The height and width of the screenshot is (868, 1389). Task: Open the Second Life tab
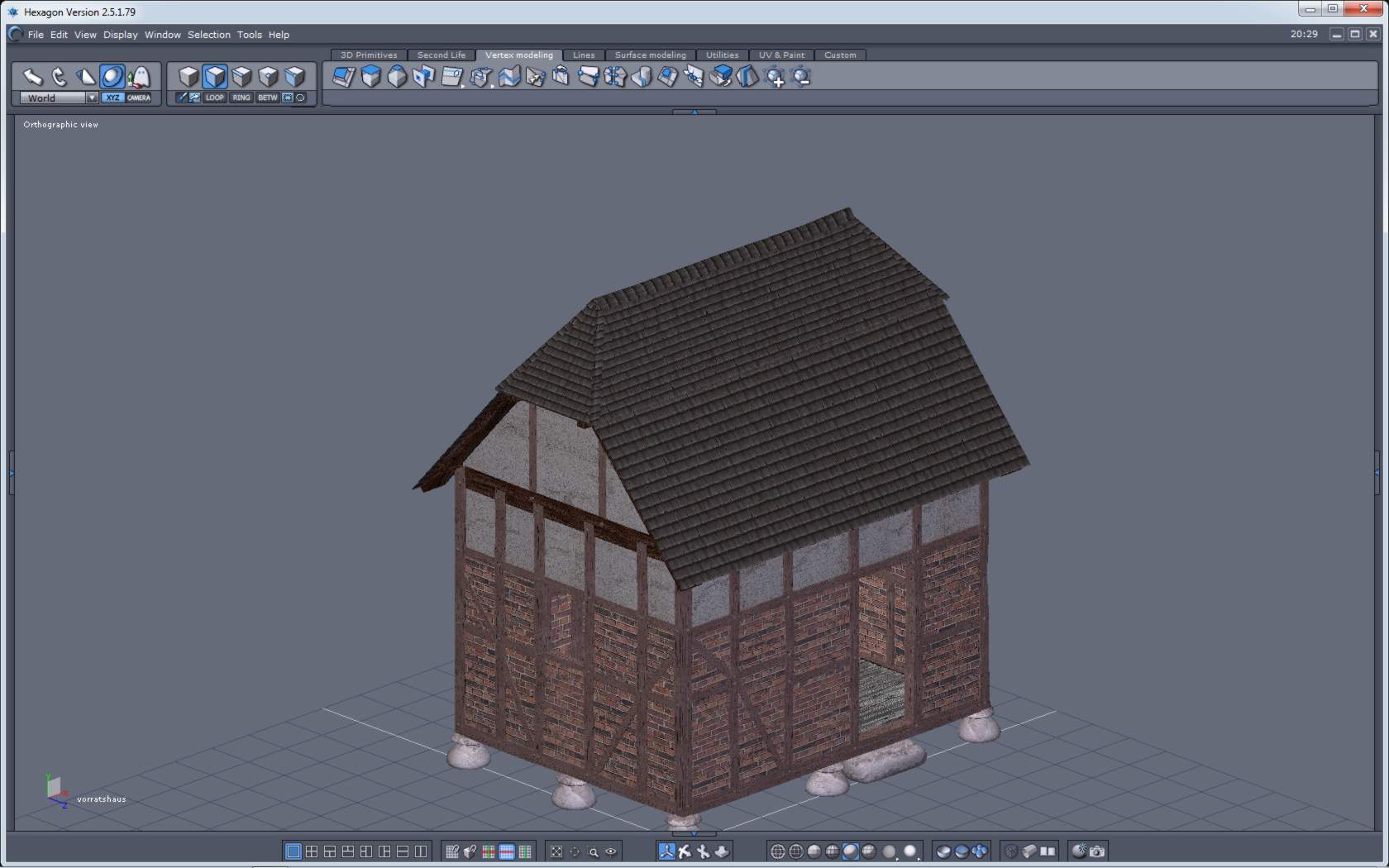point(442,55)
